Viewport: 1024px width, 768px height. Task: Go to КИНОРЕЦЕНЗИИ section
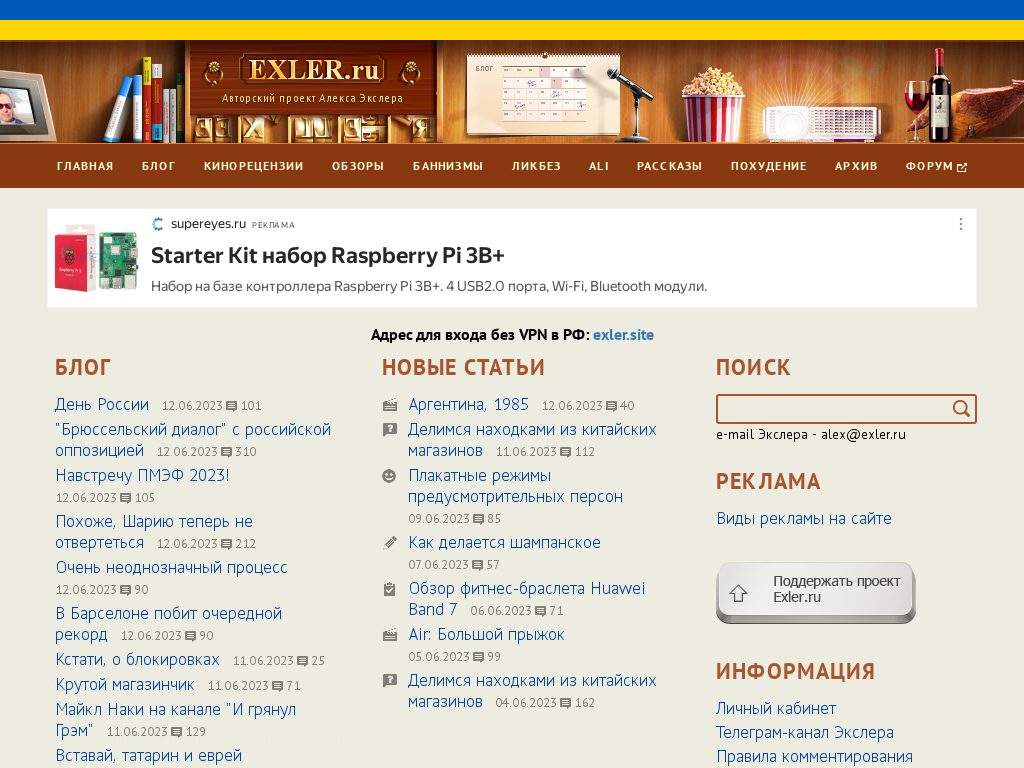253,167
